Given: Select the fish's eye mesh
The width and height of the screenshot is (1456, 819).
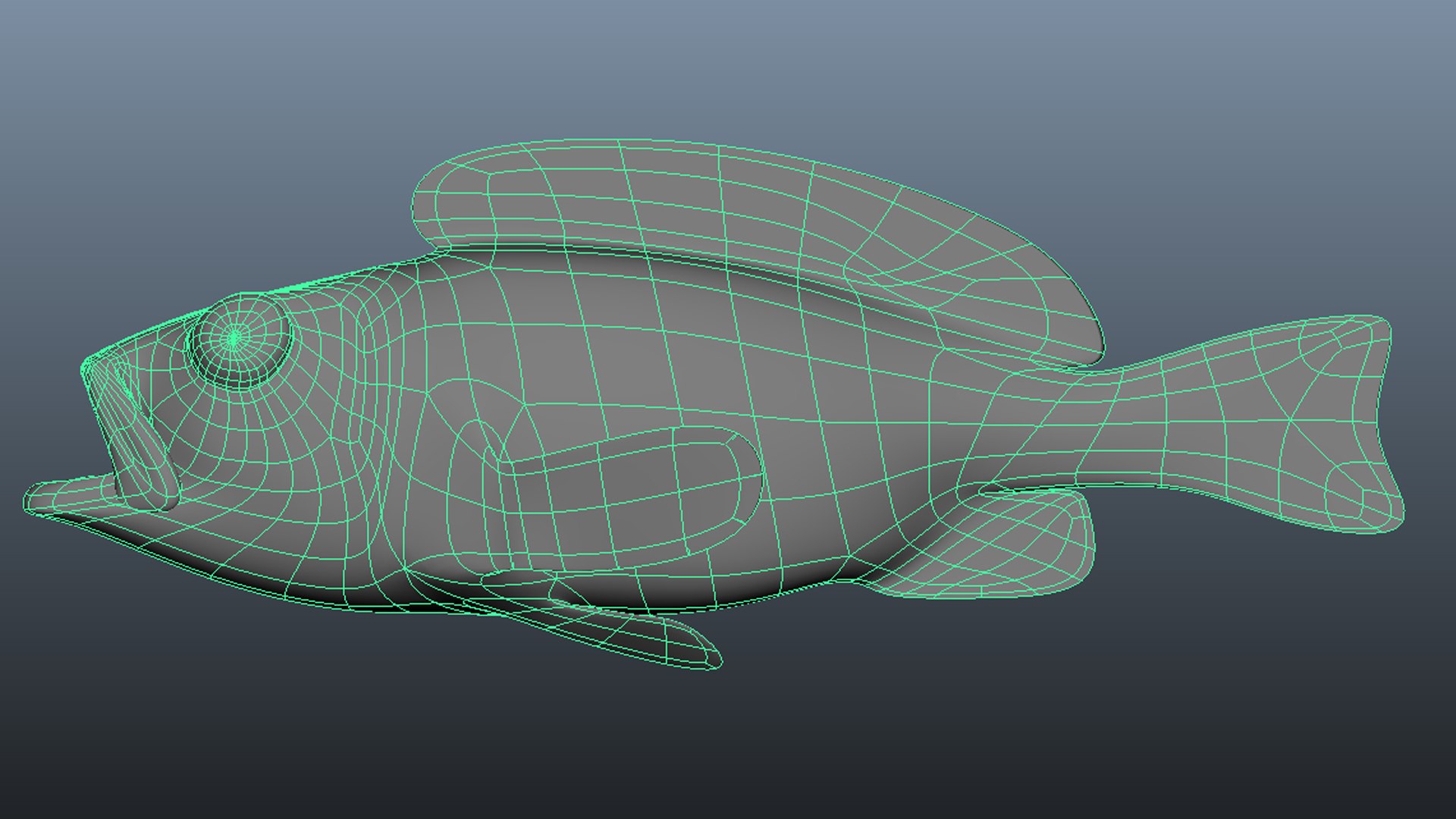Looking at the screenshot, I should pos(240,341).
